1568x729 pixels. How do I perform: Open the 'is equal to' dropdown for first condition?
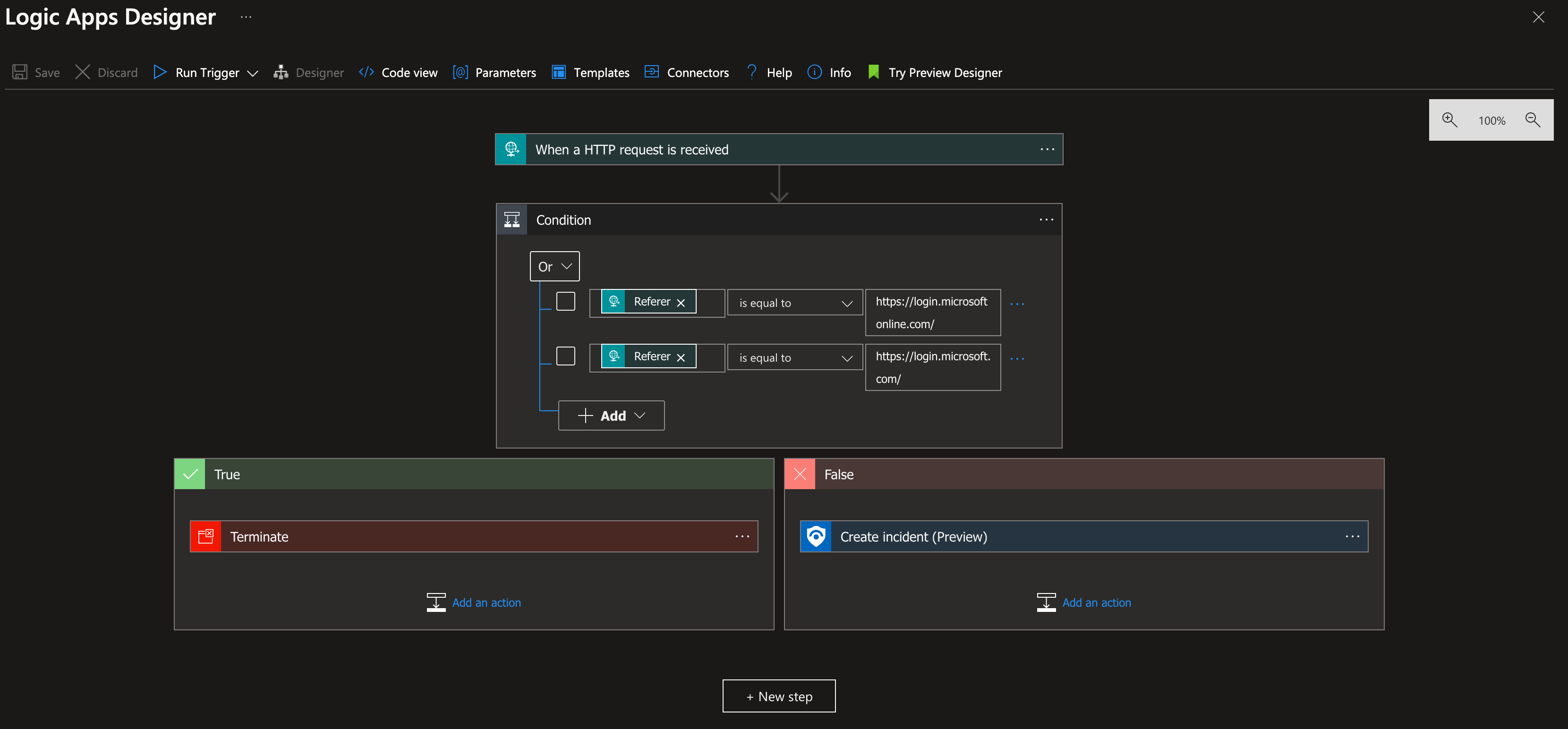794,303
